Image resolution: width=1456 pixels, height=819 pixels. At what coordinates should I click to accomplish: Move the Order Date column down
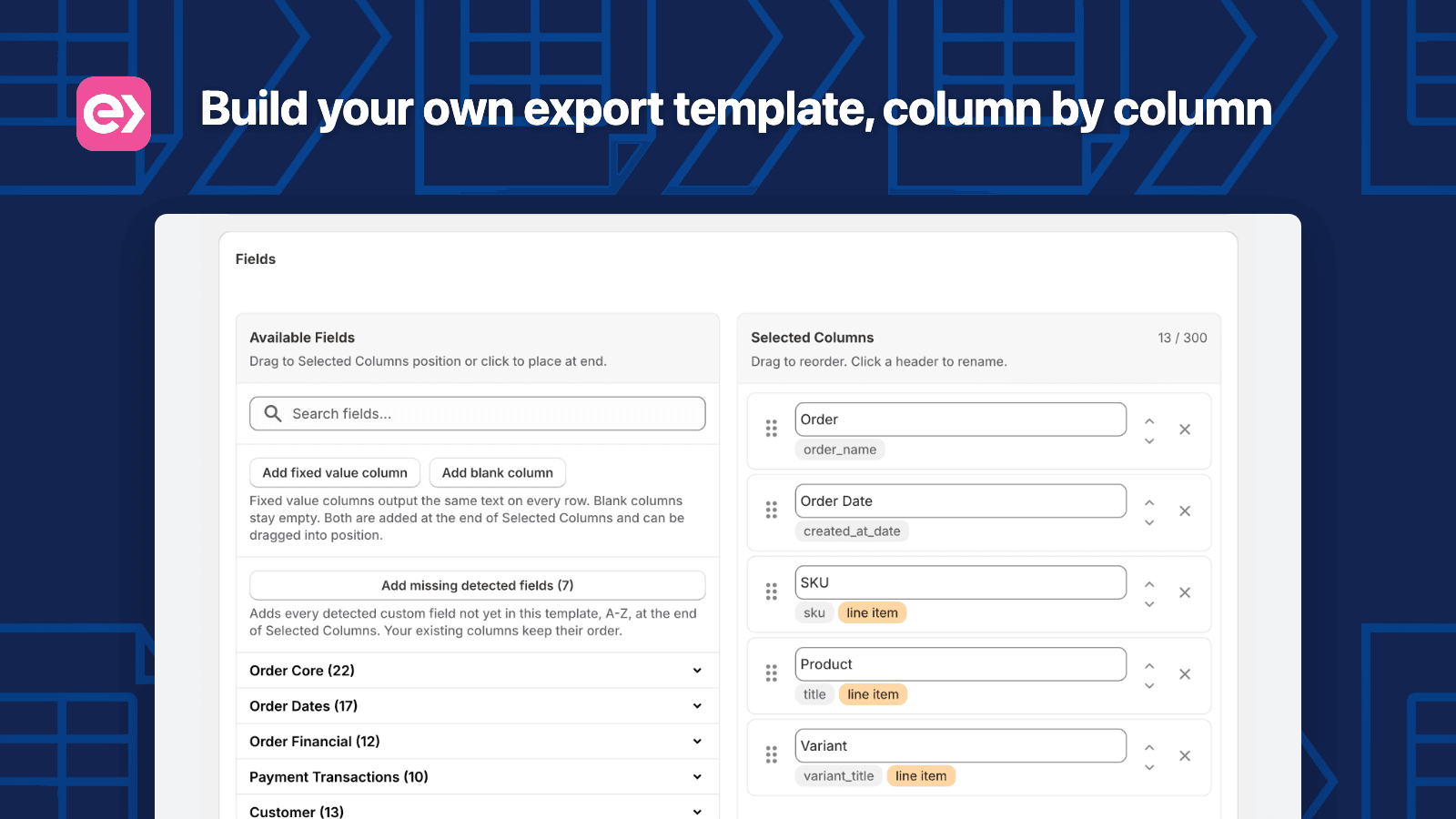click(1149, 522)
